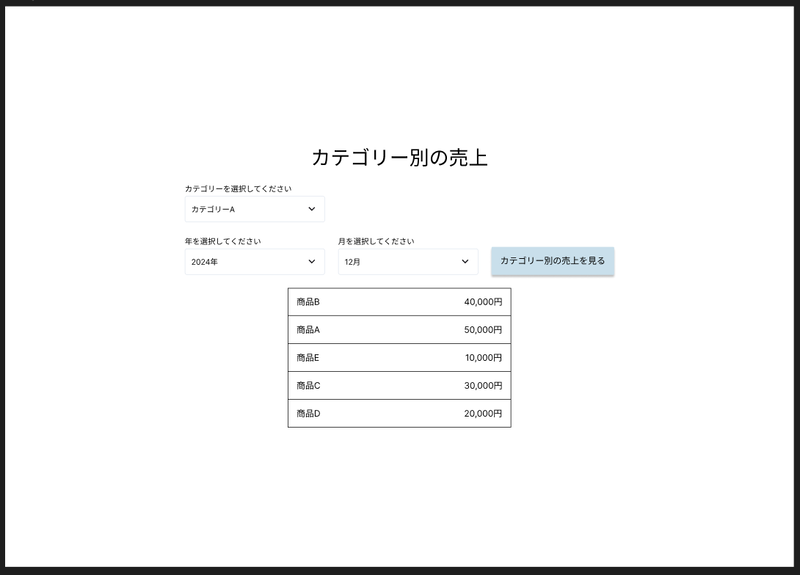The height and width of the screenshot is (575, 800).
Task: Click the カテゴリーを選択してください label
Action: coord(238,189)
